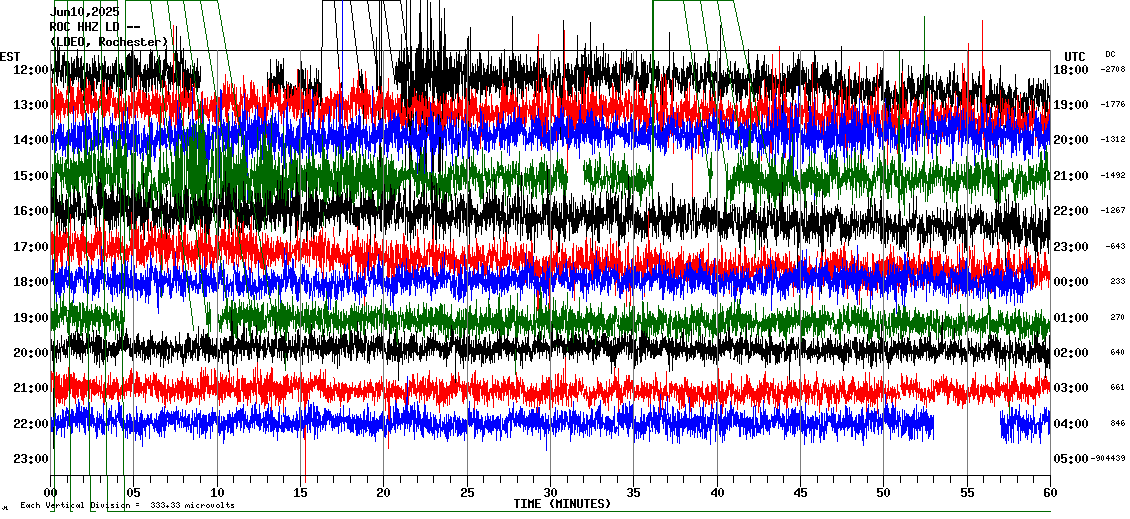Click the 30 minute tick on time axis

550,493
